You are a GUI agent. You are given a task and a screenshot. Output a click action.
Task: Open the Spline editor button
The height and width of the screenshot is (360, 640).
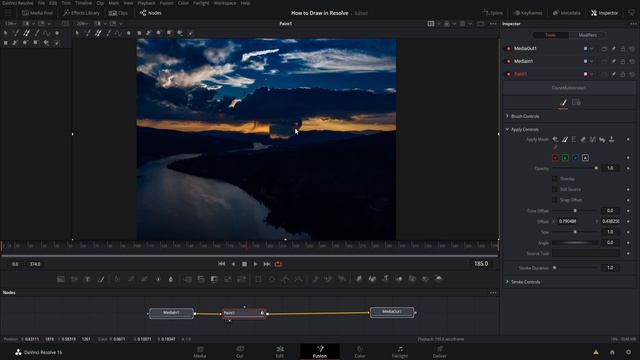pyautogui.click(x=492, y=13)
